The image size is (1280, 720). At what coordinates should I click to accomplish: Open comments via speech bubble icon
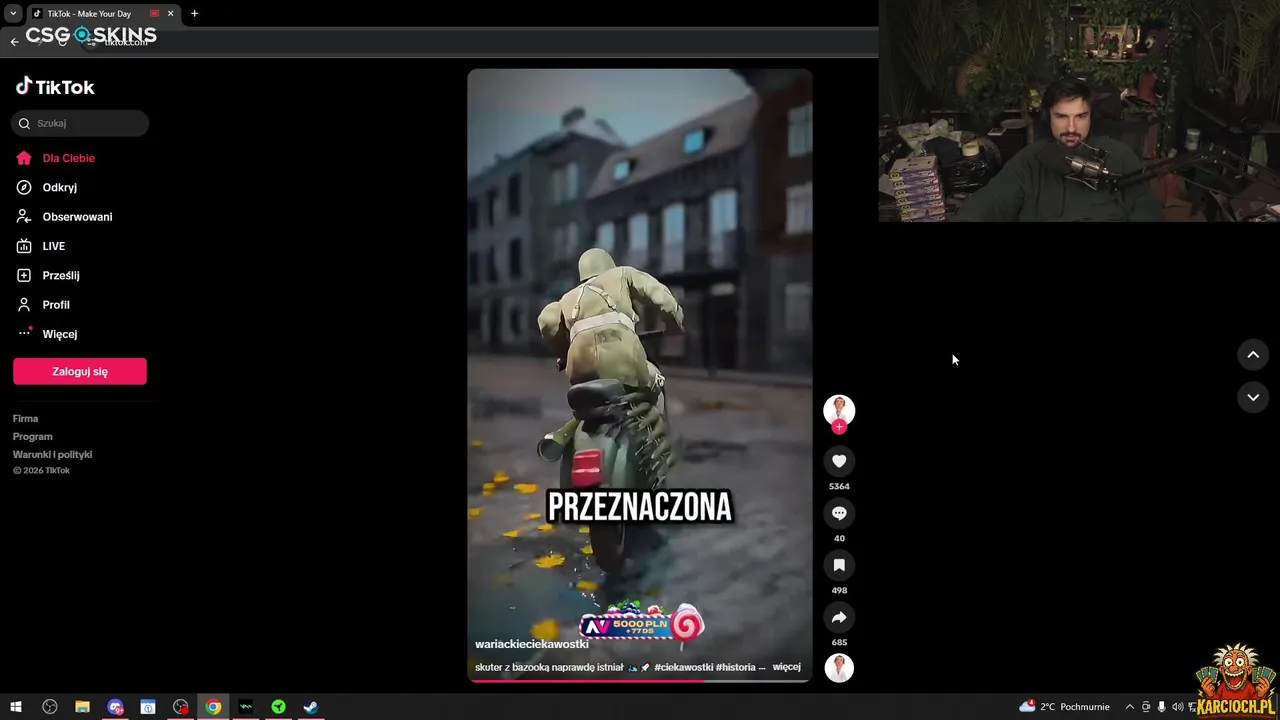click(839, 513)
